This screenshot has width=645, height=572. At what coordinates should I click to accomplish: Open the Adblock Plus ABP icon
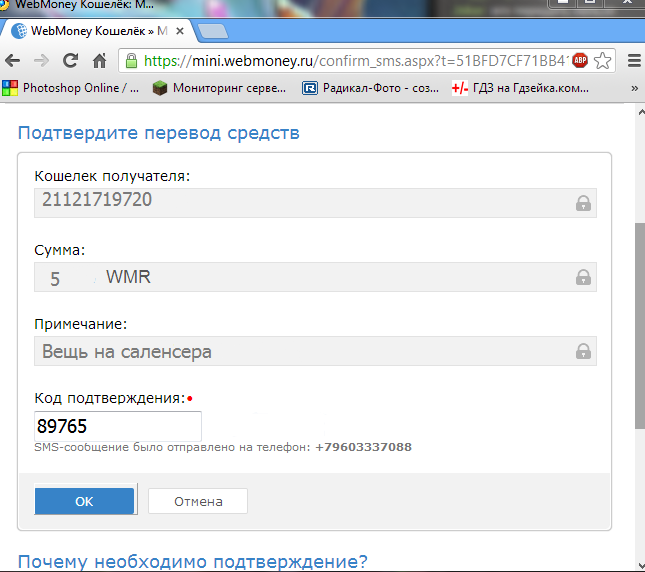pos(580,60)
